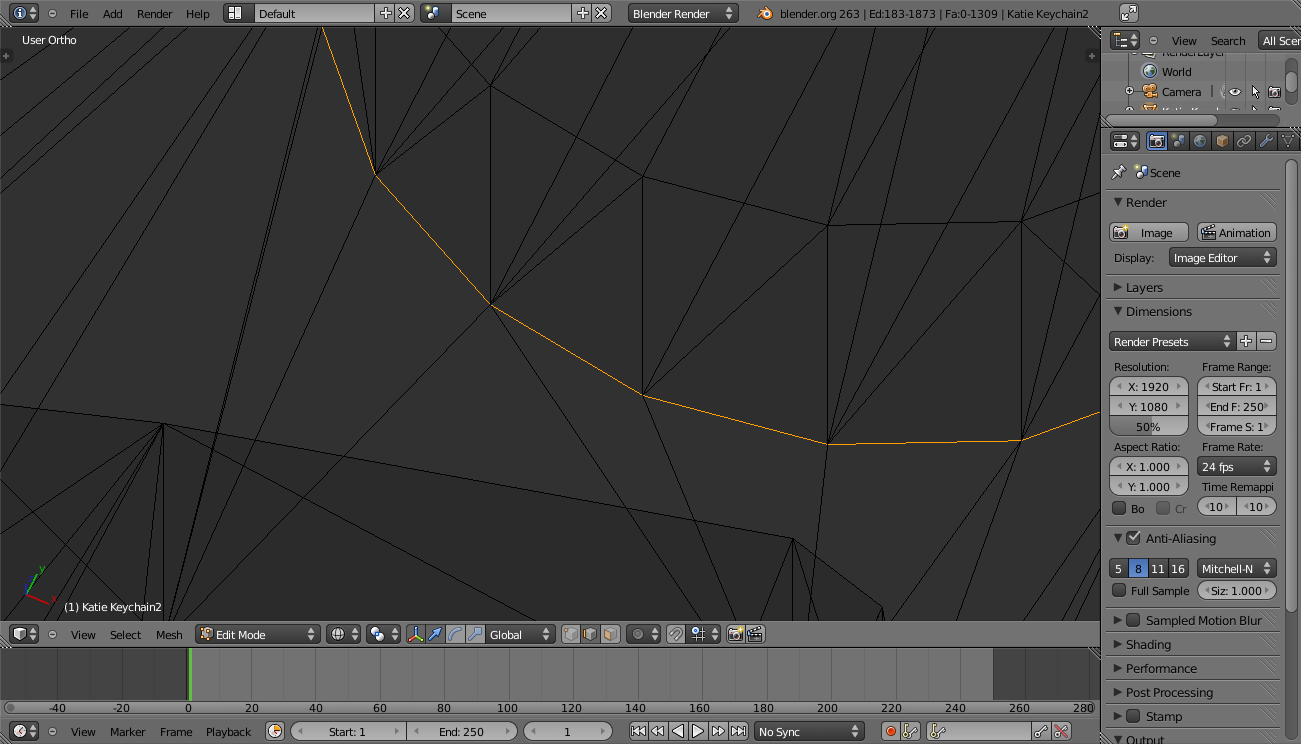
Task: Click the Image render button
Action: [x=1148, y=232]
